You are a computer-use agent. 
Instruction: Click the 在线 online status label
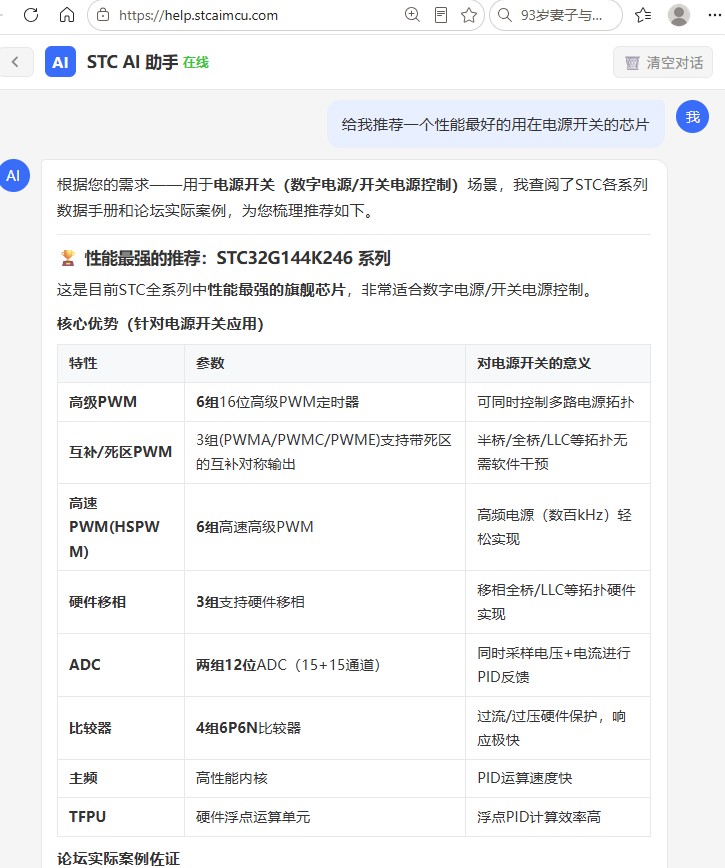tap(196, 63)
